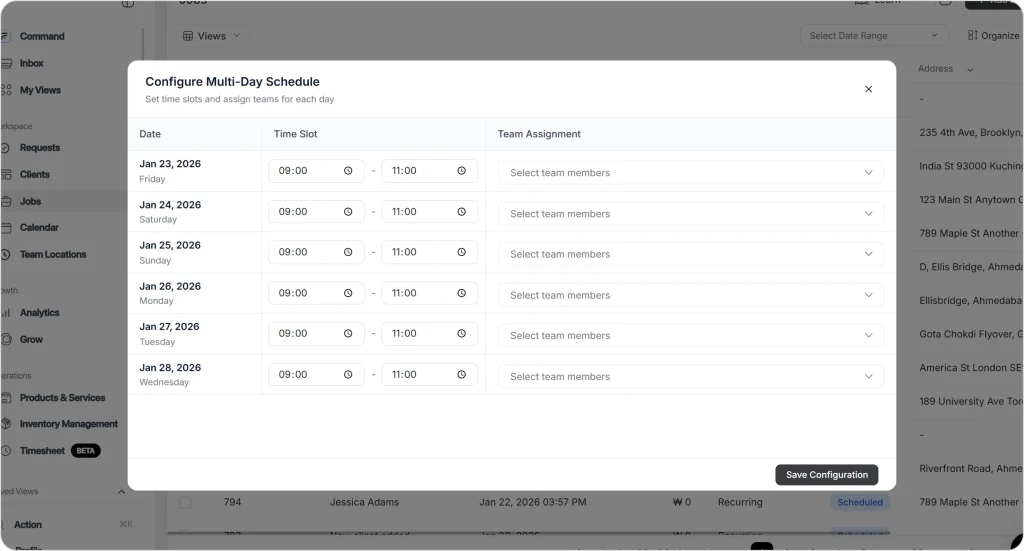Expand team members dropdown for Jan 25
The height and width of the screenshot is (551, 1024).
click(x=690, y=254)
